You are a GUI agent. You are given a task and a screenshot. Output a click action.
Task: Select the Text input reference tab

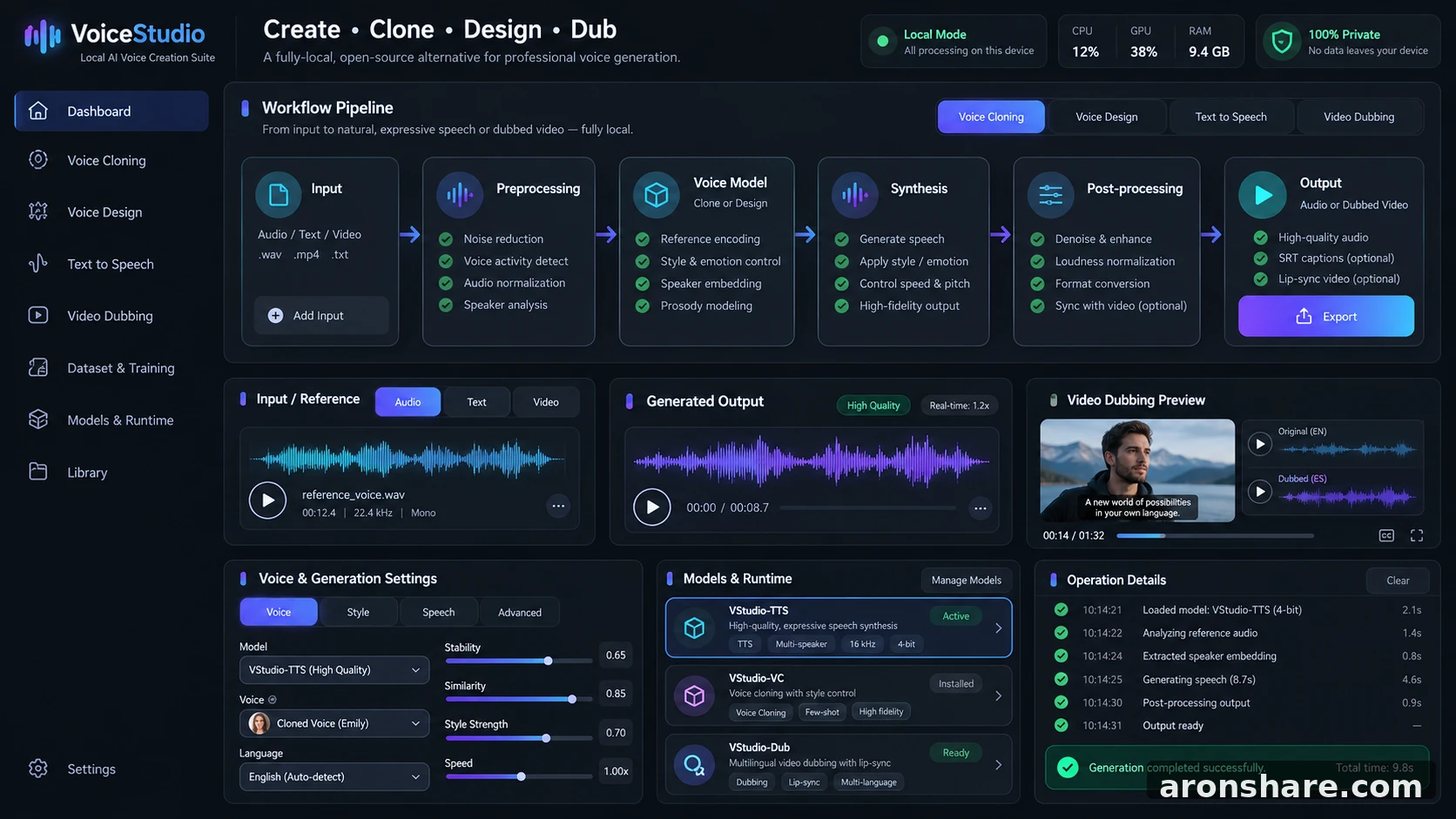coord(476,402)
